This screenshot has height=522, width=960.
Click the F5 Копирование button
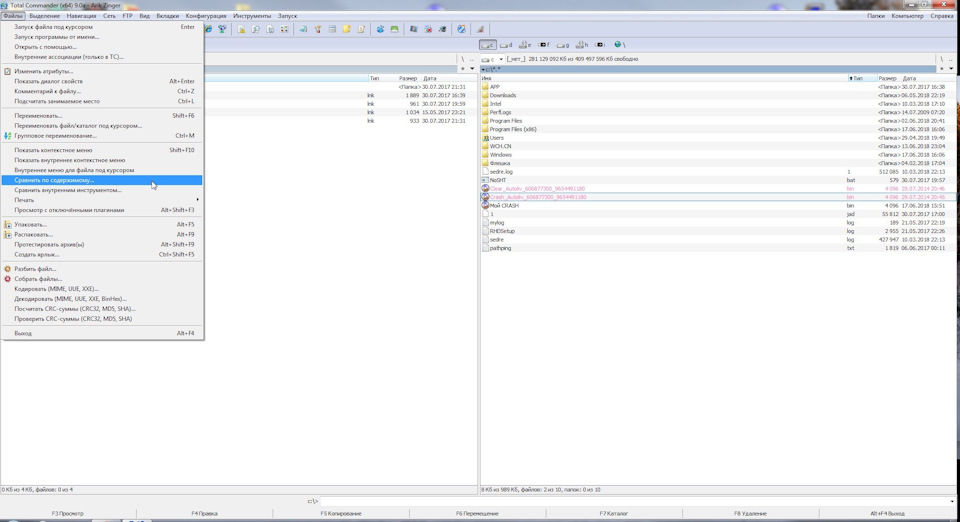coord(341,513)
